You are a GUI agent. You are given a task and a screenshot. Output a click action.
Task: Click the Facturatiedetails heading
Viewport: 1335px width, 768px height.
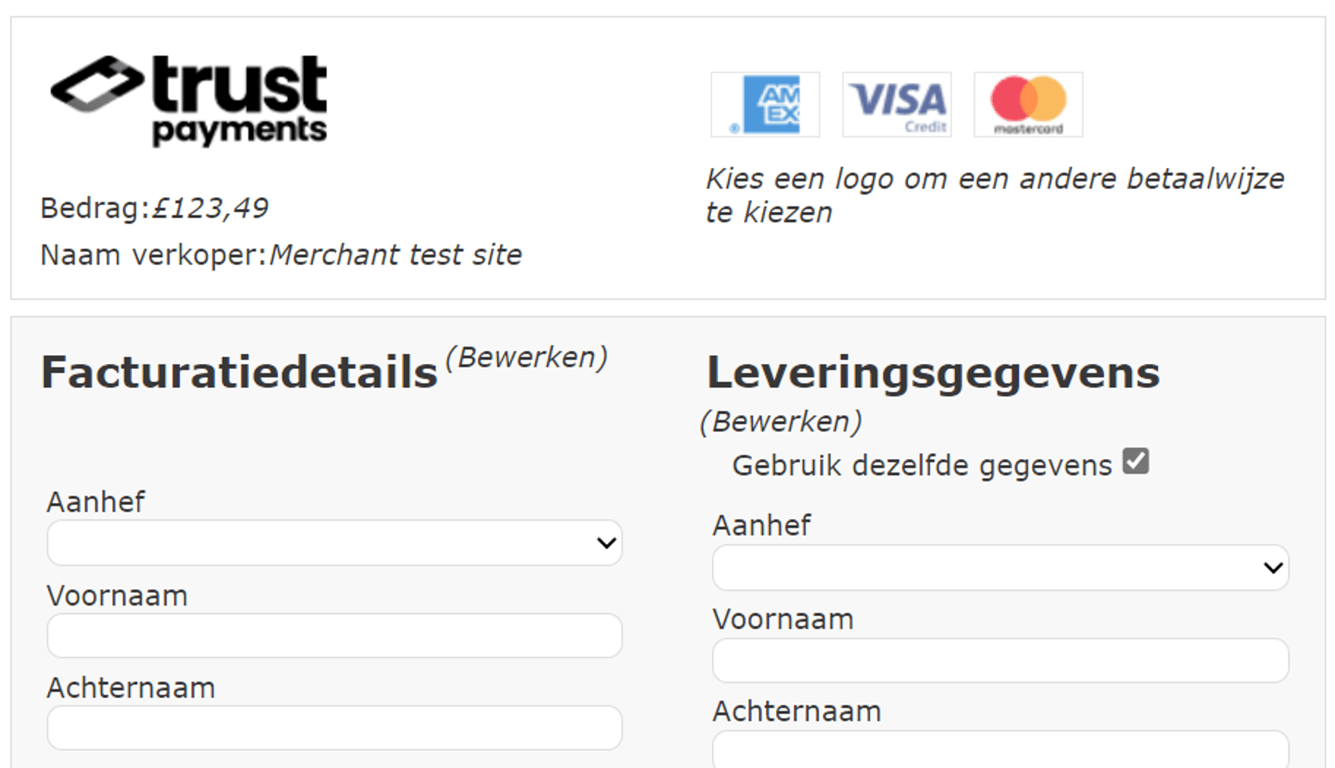click(240, 373)
